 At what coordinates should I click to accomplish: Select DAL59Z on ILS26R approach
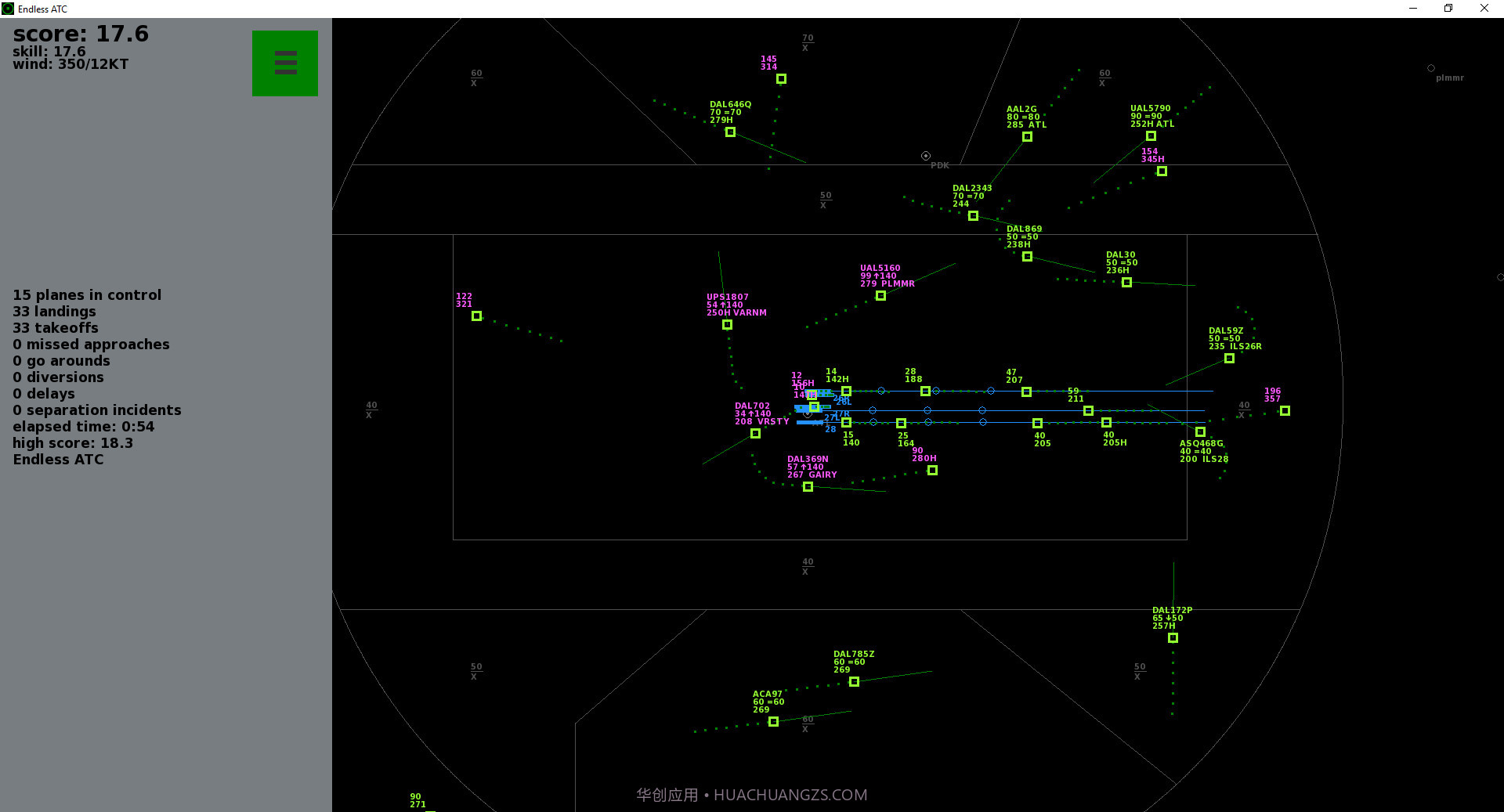tap(1229, 359)
